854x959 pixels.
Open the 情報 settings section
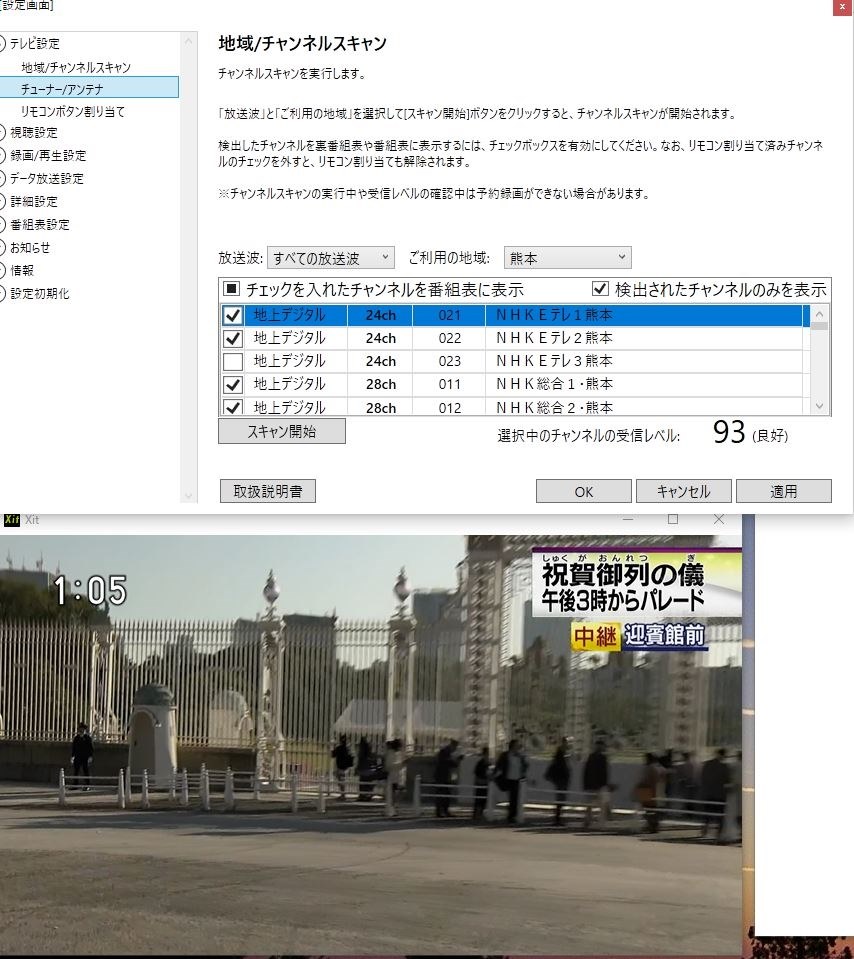click(22, 270)
